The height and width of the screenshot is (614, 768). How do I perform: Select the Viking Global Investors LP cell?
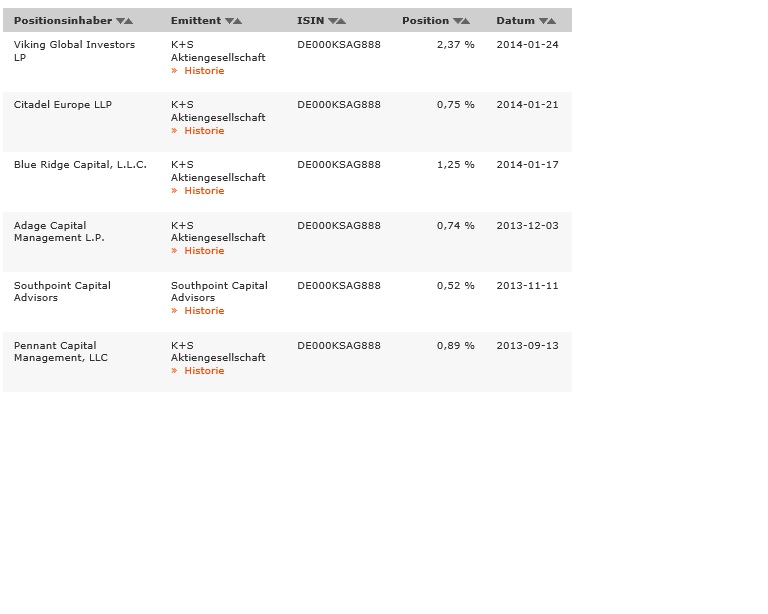click(x=74, y=51)
